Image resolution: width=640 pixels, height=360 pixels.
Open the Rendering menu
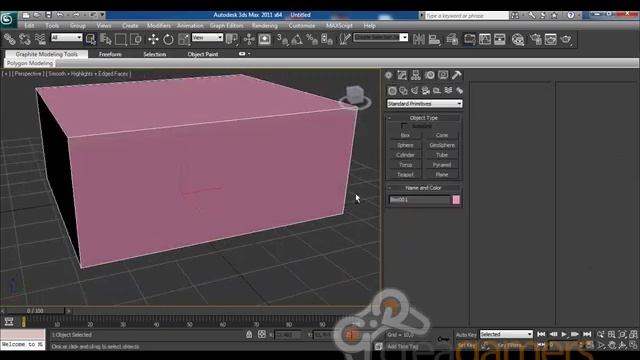pos(264,25)
